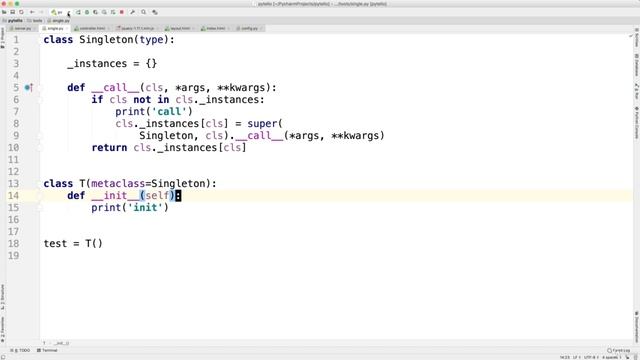Switch to the jquery min.js editor tab

136,29
